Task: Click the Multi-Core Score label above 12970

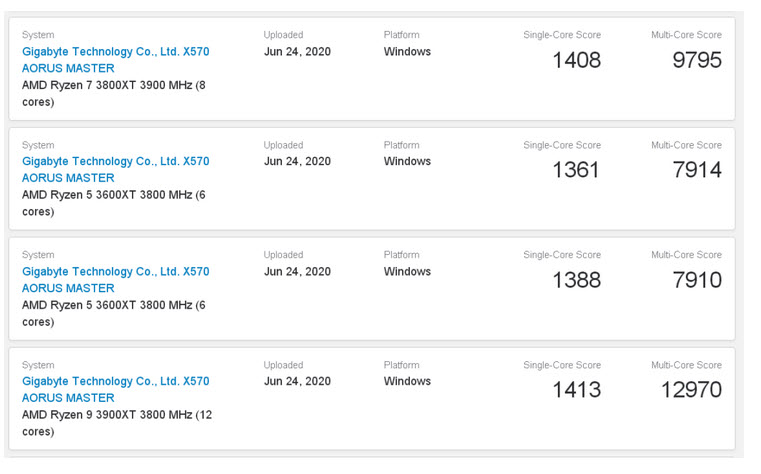Action: click(x=686, y=365)
